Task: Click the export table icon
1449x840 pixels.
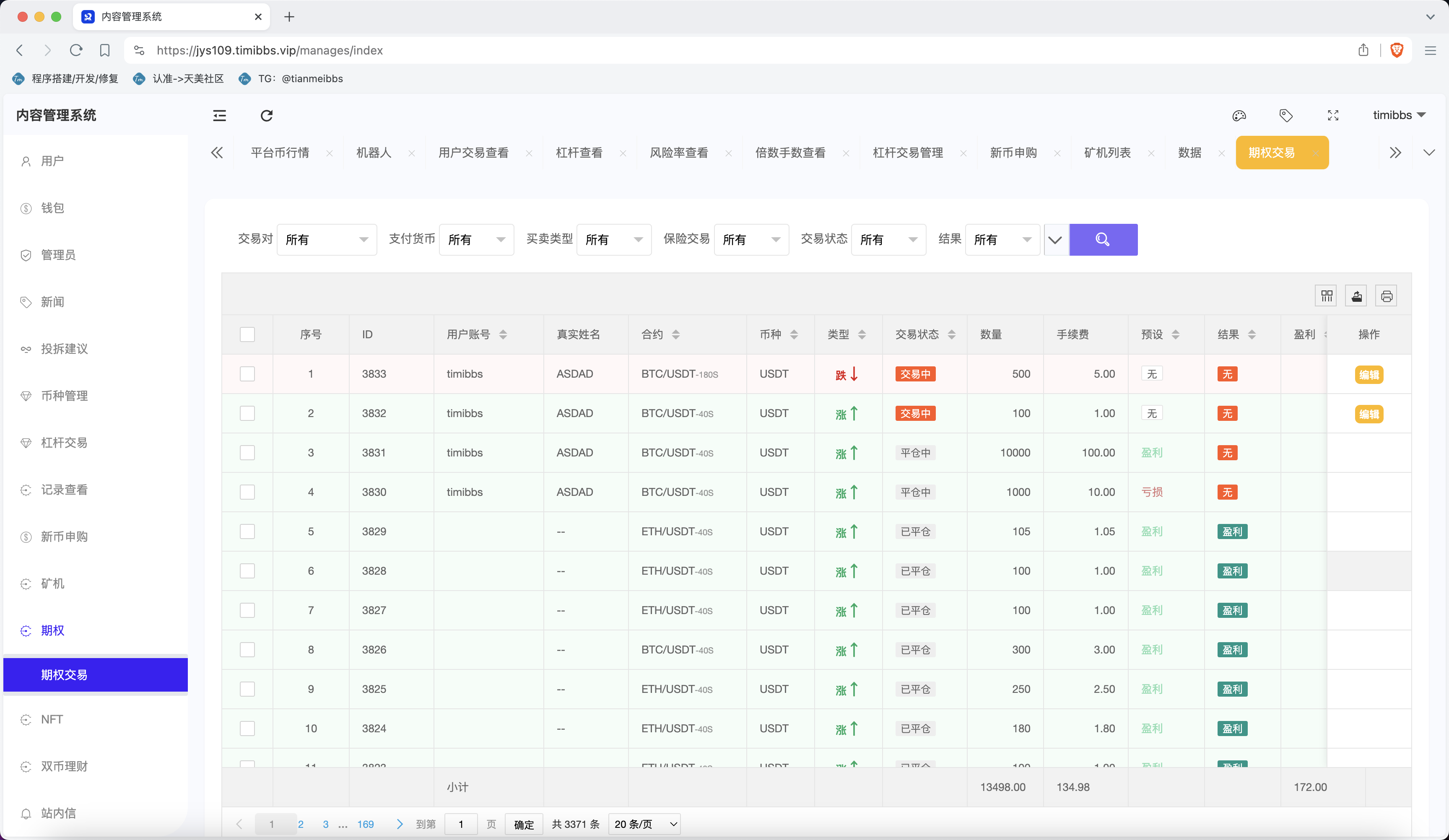Action: coord(1356,296)
